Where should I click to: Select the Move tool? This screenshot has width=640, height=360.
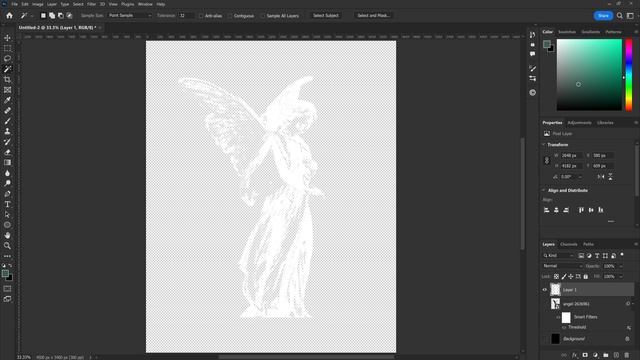[x=7, y=38]
